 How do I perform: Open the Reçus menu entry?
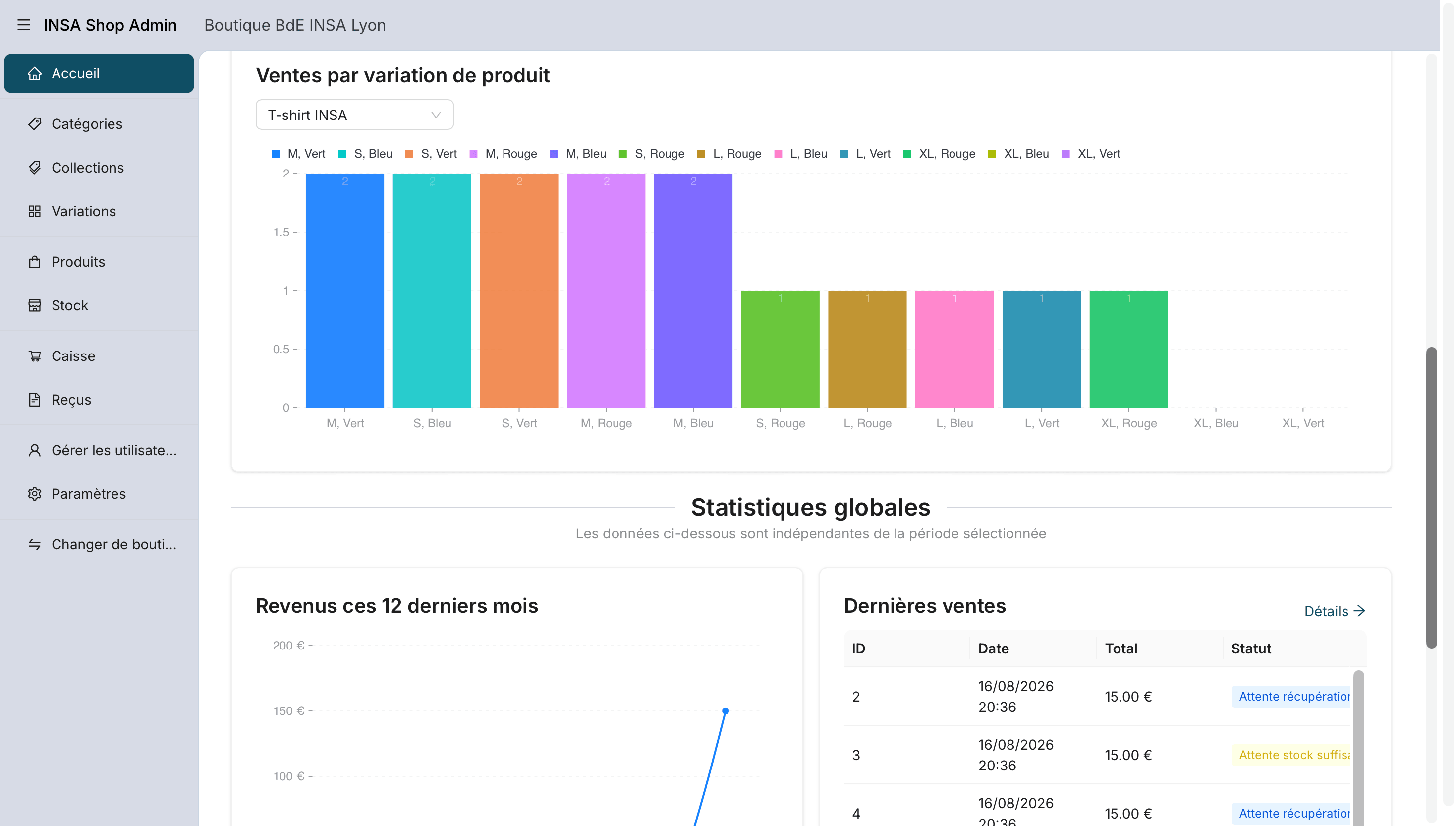(99, 400)
